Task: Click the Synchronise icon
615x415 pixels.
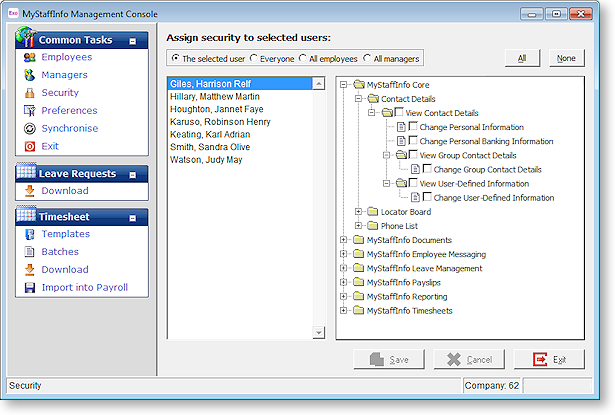Action: click(28, 129)
